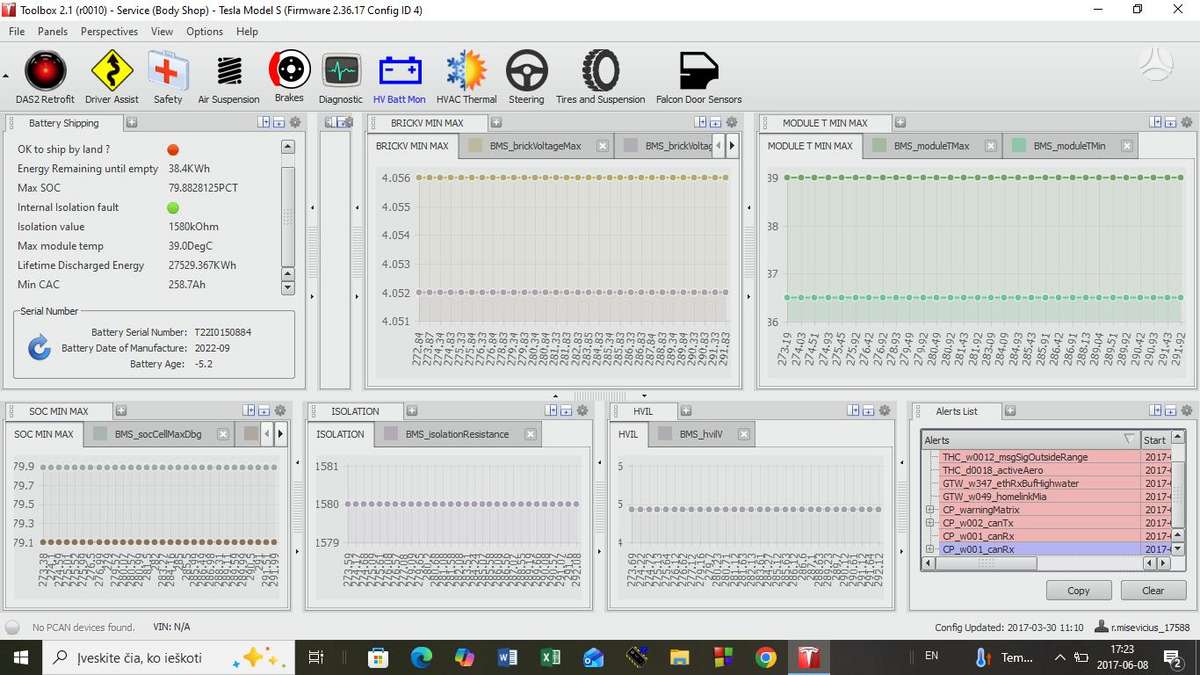1200x675 pixels.
Task: Open the Alerts column filter dropdown
Action: (x=1129, y=439)
